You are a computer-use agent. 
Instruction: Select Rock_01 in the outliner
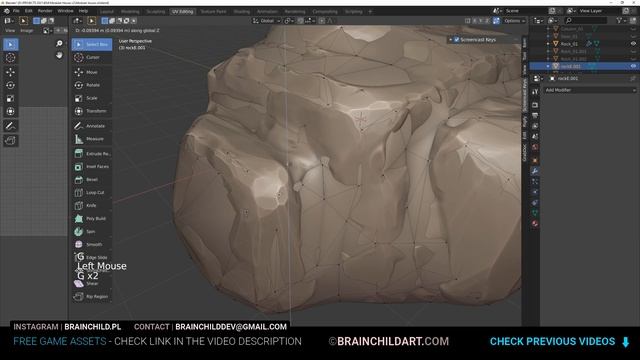click(x=569, y=44)
